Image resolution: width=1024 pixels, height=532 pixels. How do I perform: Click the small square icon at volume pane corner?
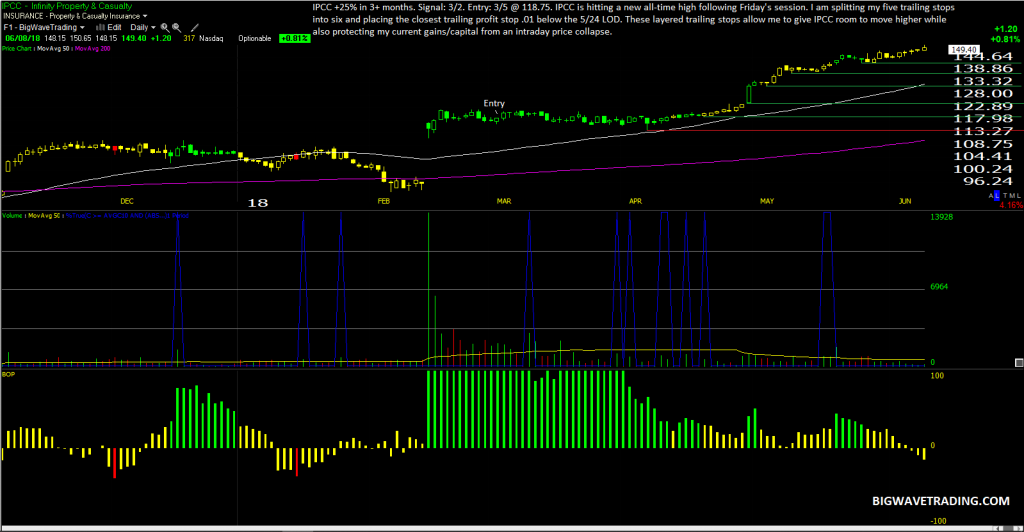(1019, 362)
